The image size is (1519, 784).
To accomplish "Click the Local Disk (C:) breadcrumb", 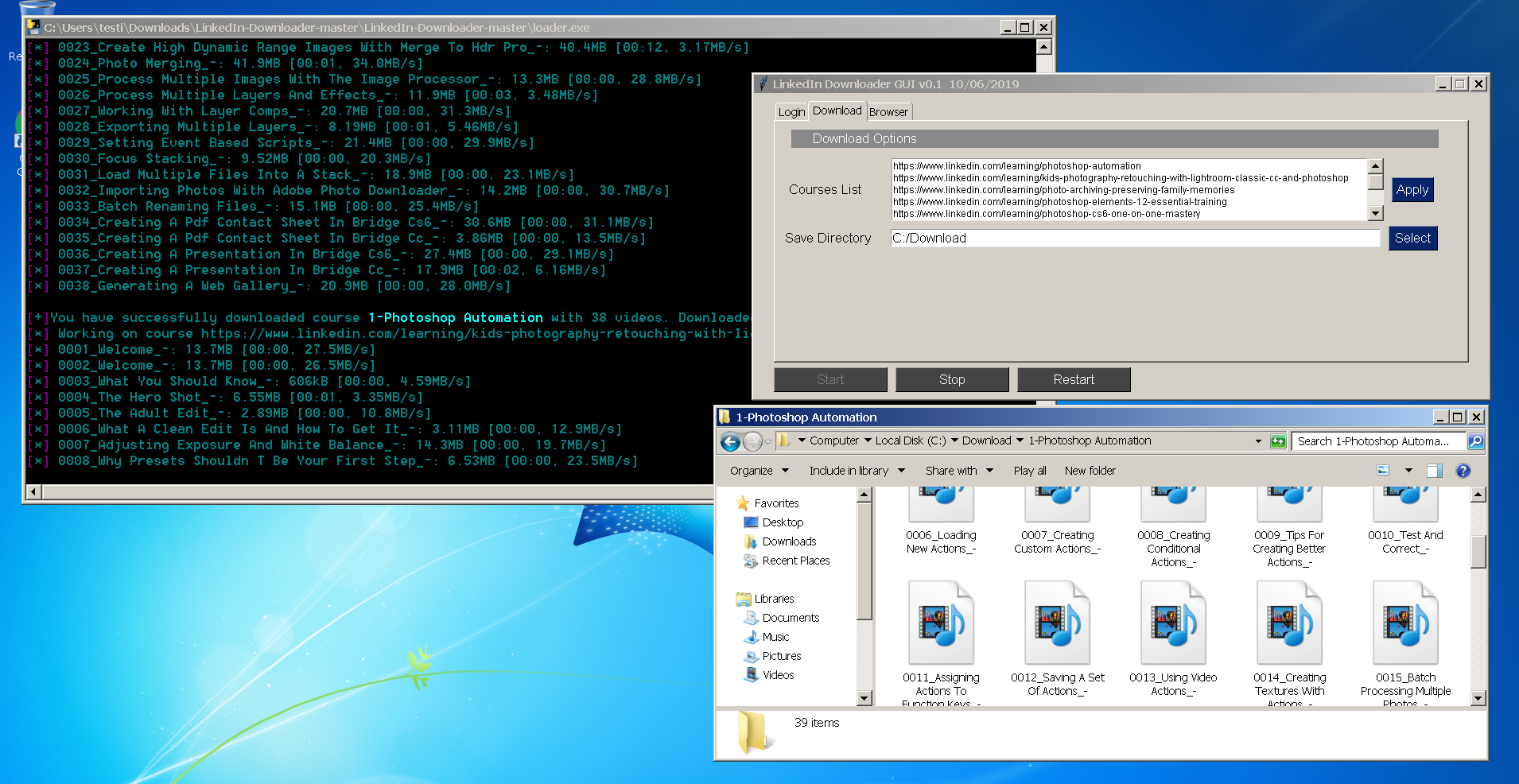I will pos(911,441).
